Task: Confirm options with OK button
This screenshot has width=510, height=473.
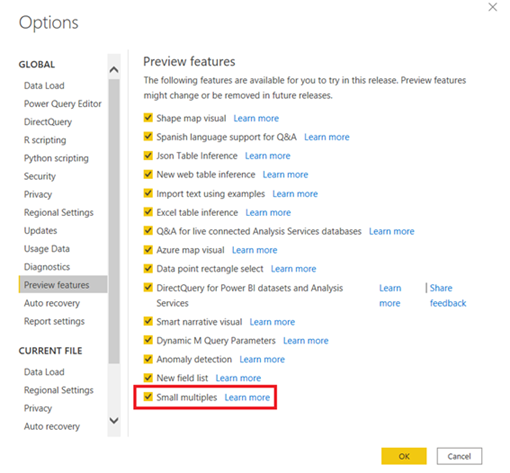Action: [404, 456]
